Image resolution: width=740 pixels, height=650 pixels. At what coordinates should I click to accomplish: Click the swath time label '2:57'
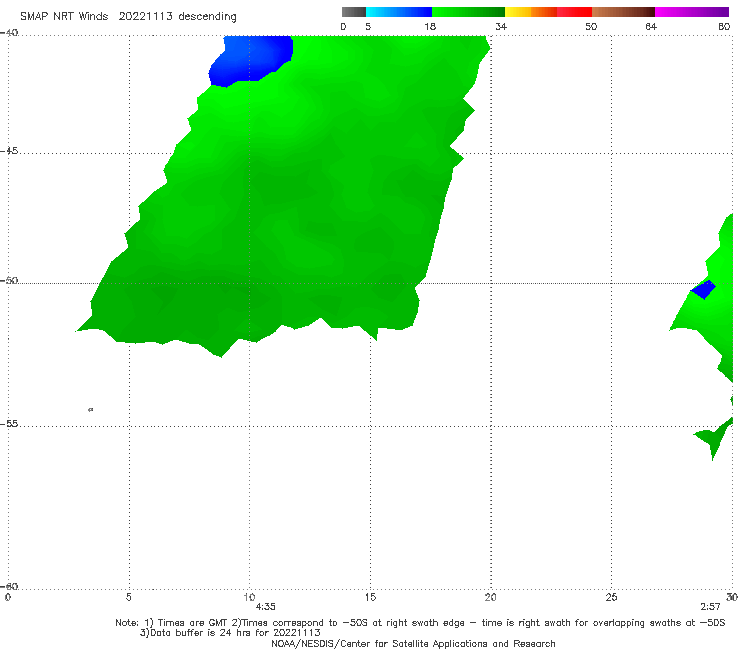coord(710,607)
